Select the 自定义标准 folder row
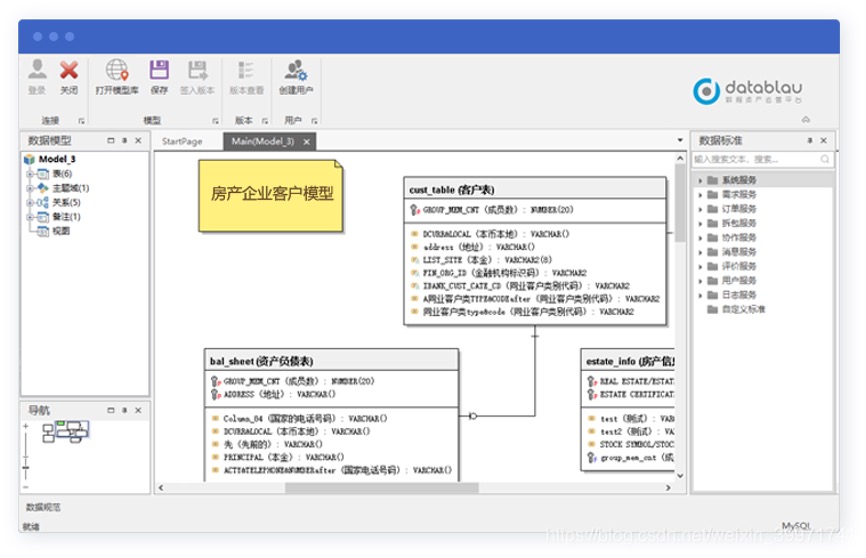This screenshot has width=866, height=558. point(763,309)
